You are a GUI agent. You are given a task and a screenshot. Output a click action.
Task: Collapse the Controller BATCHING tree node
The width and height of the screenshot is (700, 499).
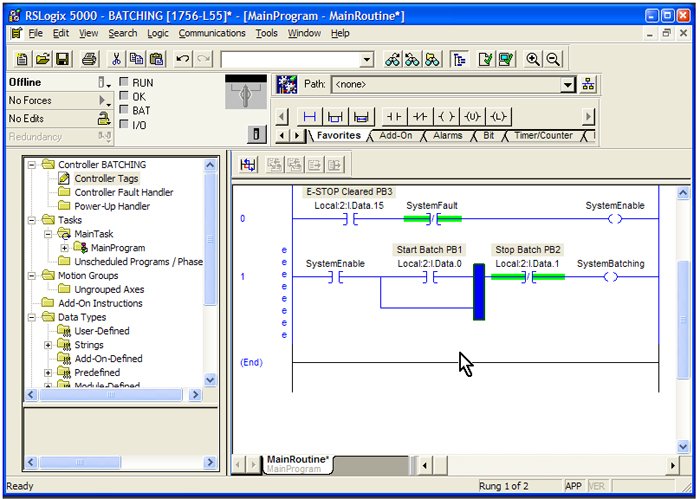(32, 165)
